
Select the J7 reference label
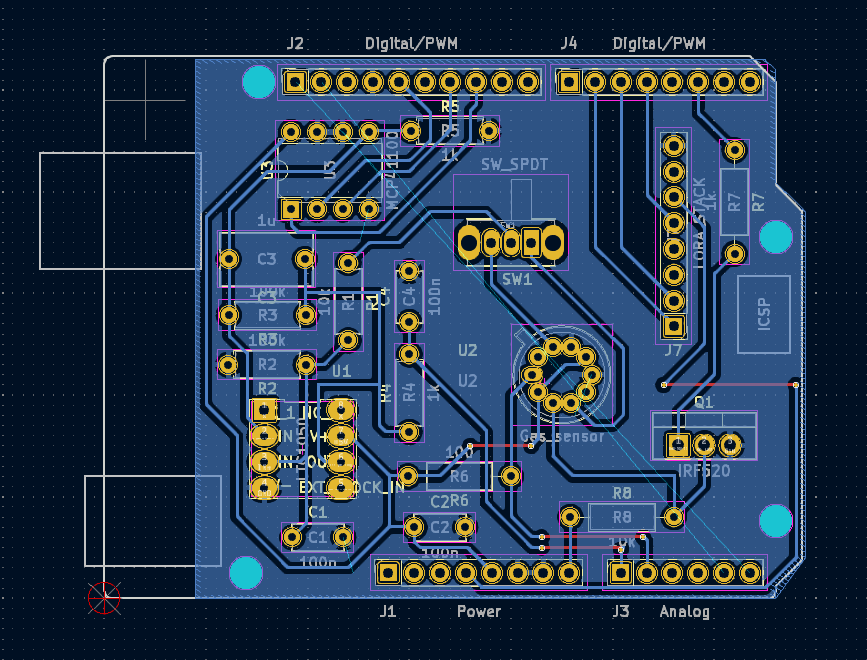[x=673, y=350]
